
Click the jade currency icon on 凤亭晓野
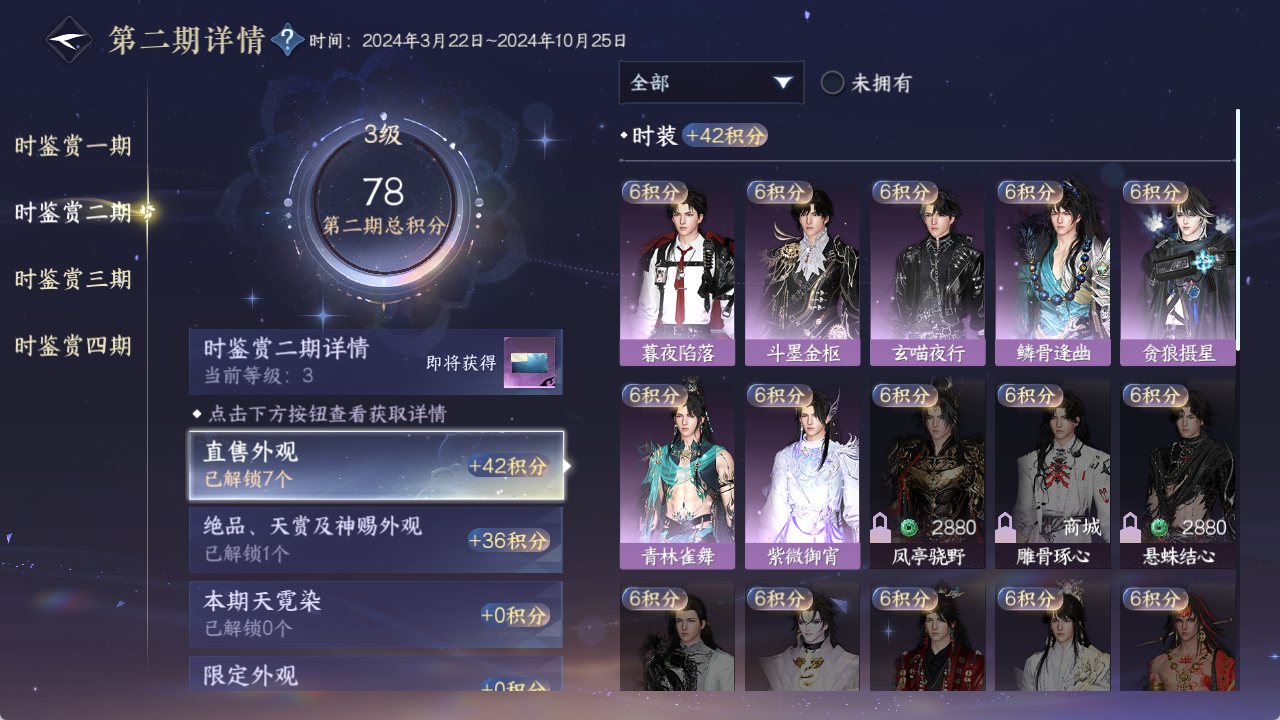tap(909, 527)
